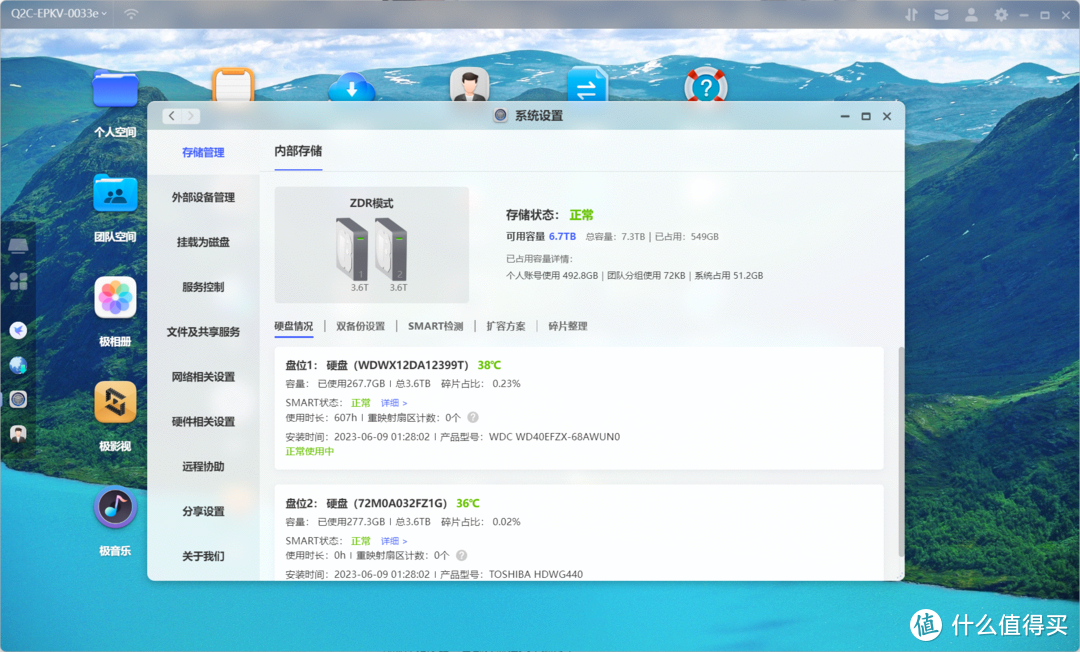The image size is (1080, 652).
Task: Click help icon beside disk 2 remapped sectors
Action: pos(461,555)
